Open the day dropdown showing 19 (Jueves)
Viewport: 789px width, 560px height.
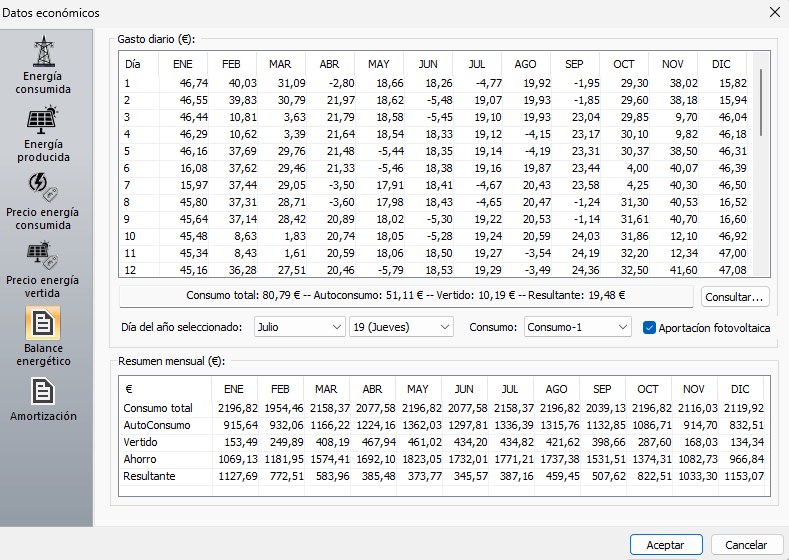pyautogui.click(x=401, y=327)
